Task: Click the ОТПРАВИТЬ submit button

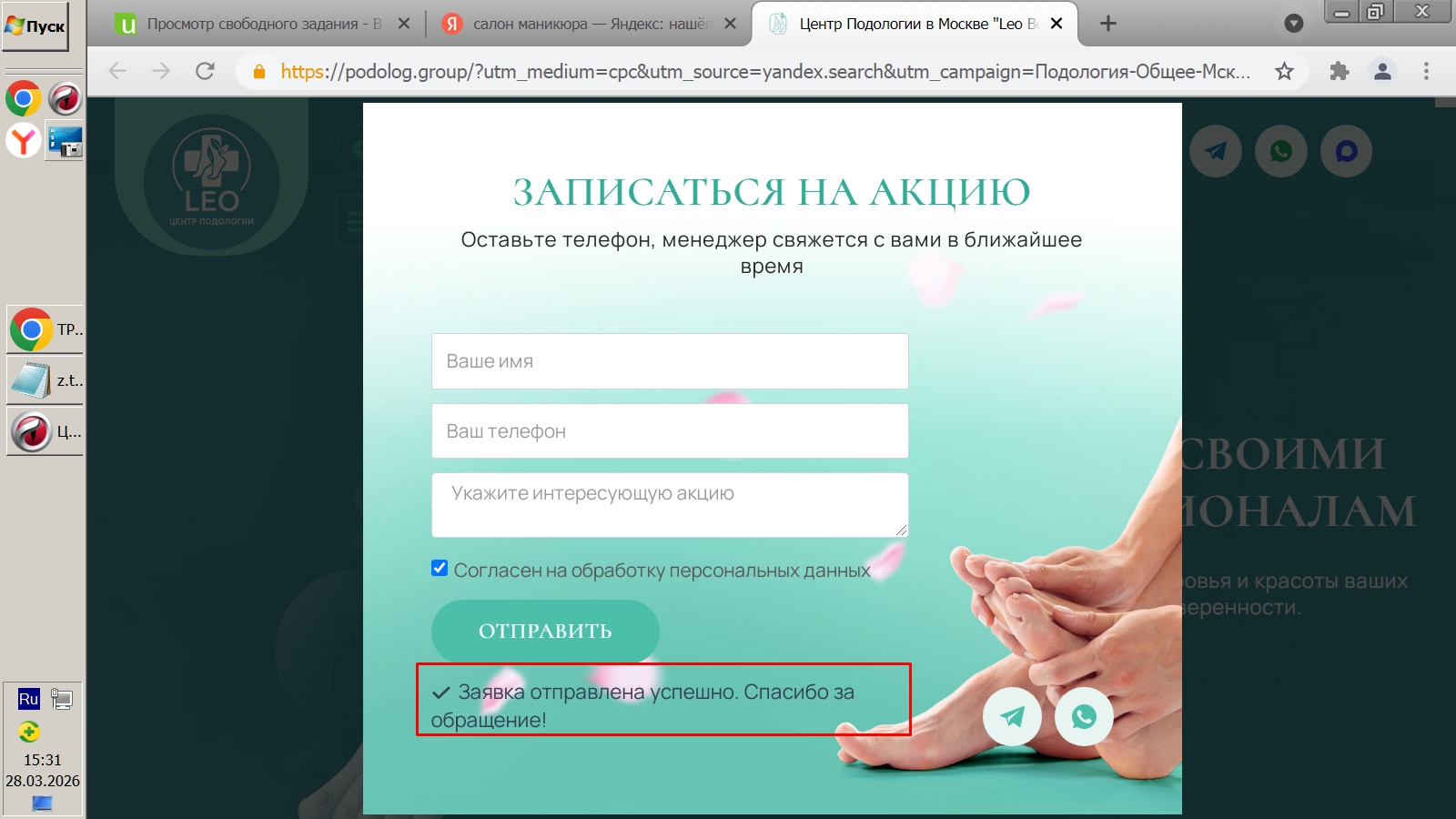Action: 545,631
